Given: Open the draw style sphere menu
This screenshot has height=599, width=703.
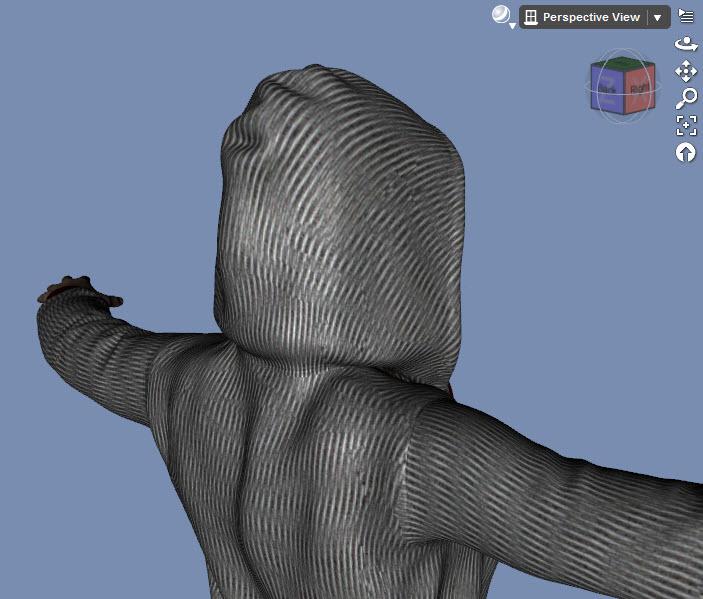Looking at the screenshot, I should [503, 16].
